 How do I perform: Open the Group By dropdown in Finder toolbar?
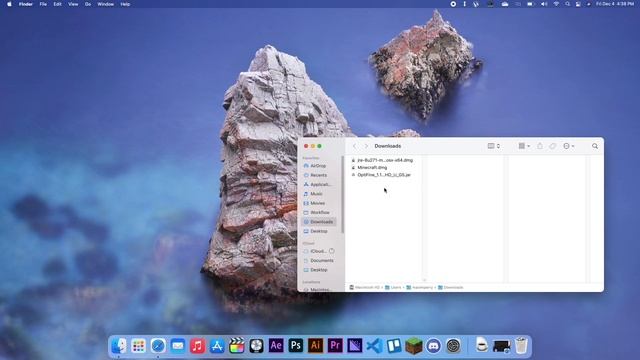524,146
